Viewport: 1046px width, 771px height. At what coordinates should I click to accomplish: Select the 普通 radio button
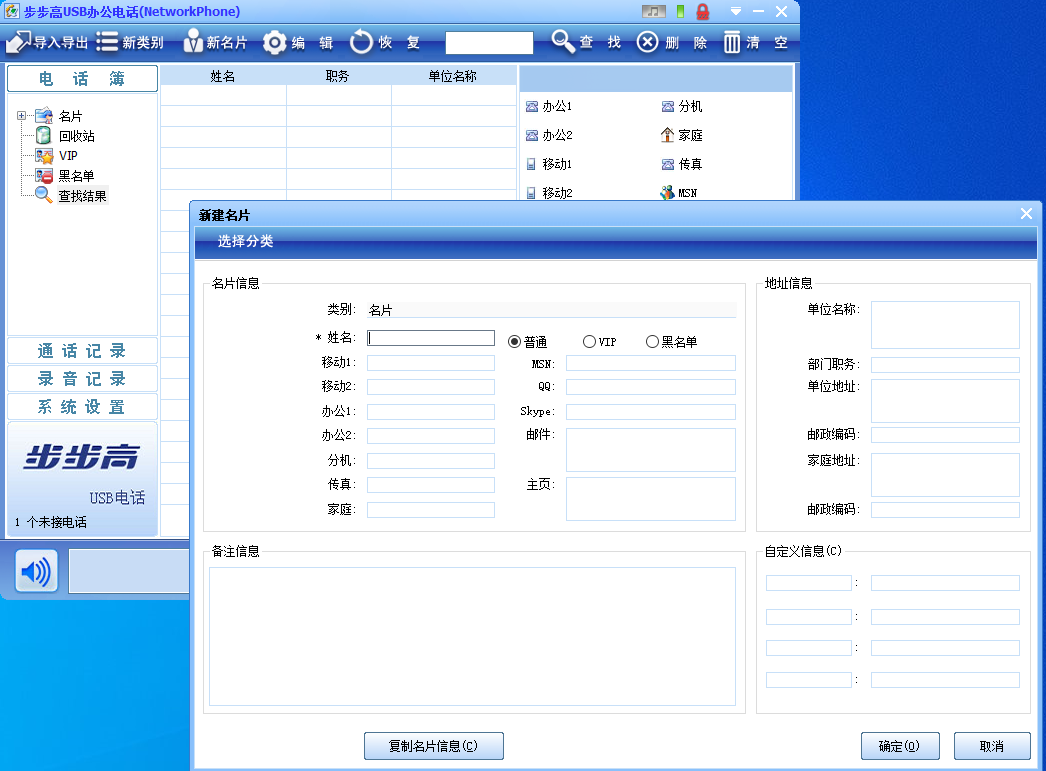click(515, 342)
